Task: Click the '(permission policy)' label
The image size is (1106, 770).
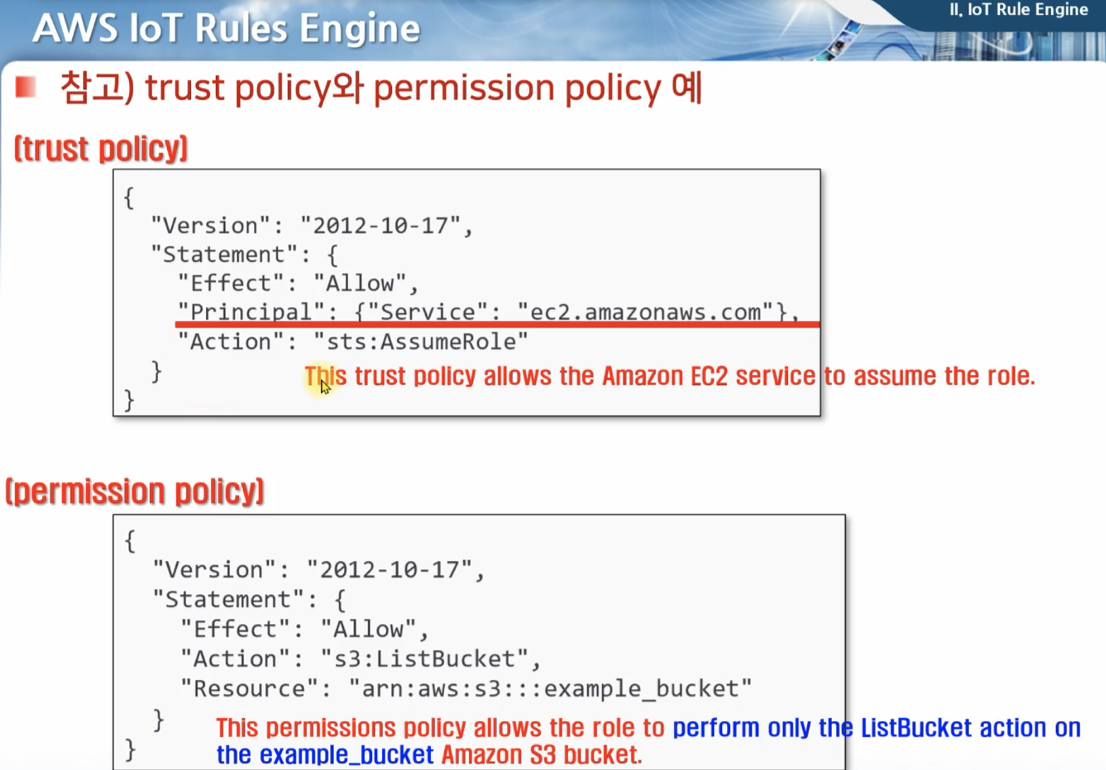Action: point(135,491)
